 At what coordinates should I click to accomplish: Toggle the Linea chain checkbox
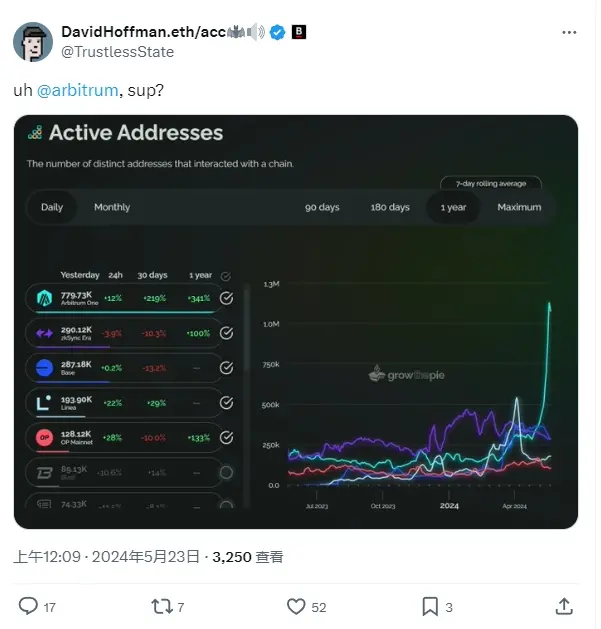[226, 402]
